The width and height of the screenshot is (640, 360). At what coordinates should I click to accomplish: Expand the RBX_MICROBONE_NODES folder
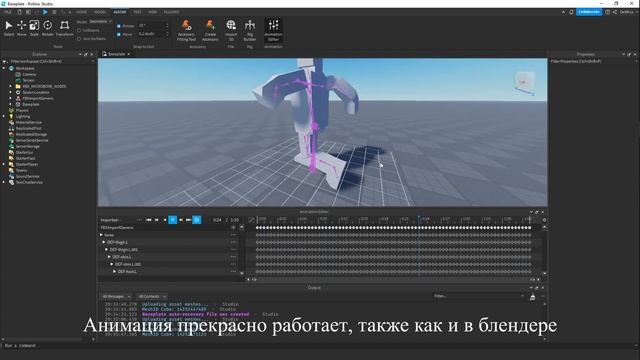click(x=11, y=87)
